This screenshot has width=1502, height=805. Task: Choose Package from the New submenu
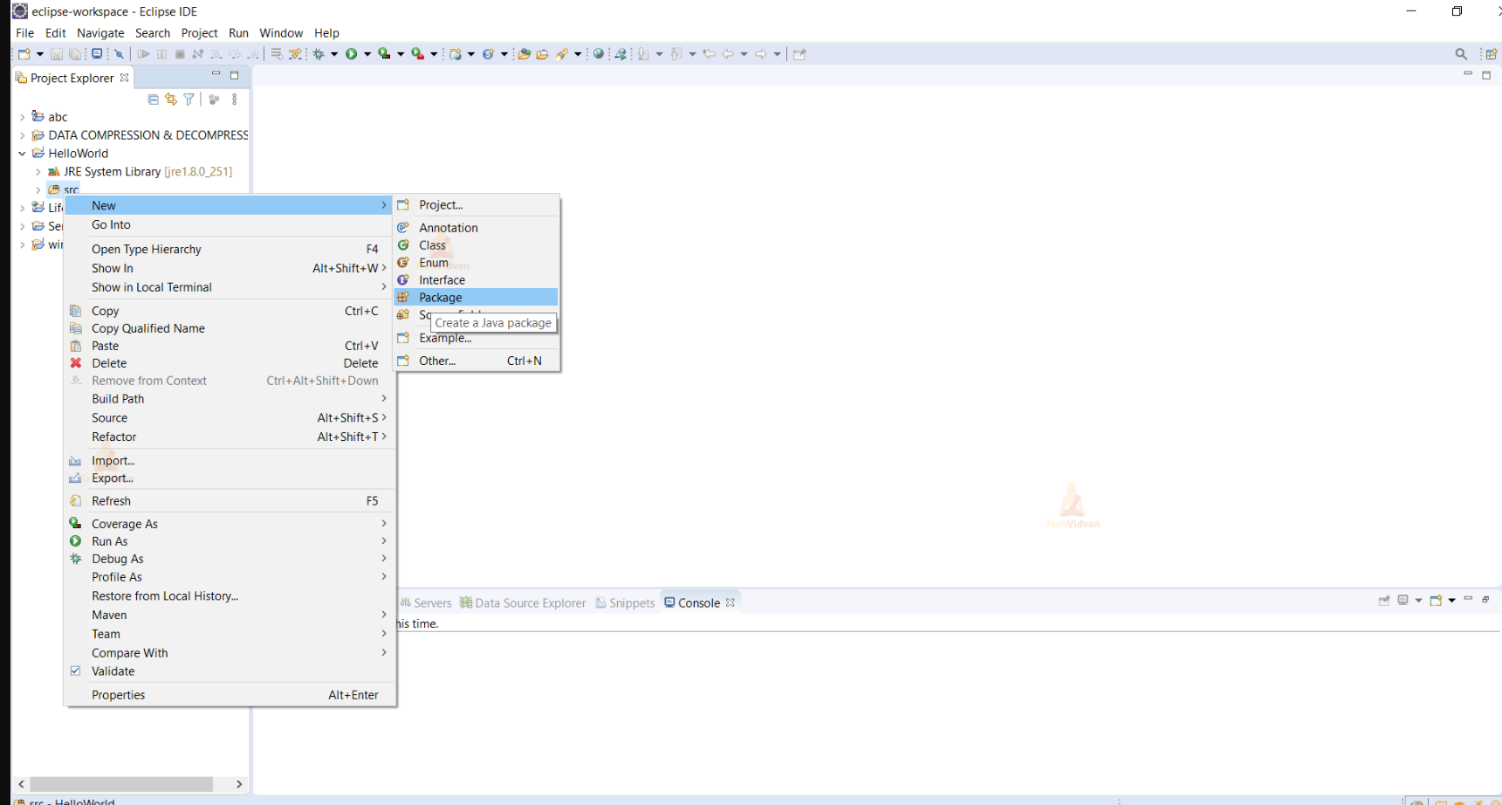476,297
